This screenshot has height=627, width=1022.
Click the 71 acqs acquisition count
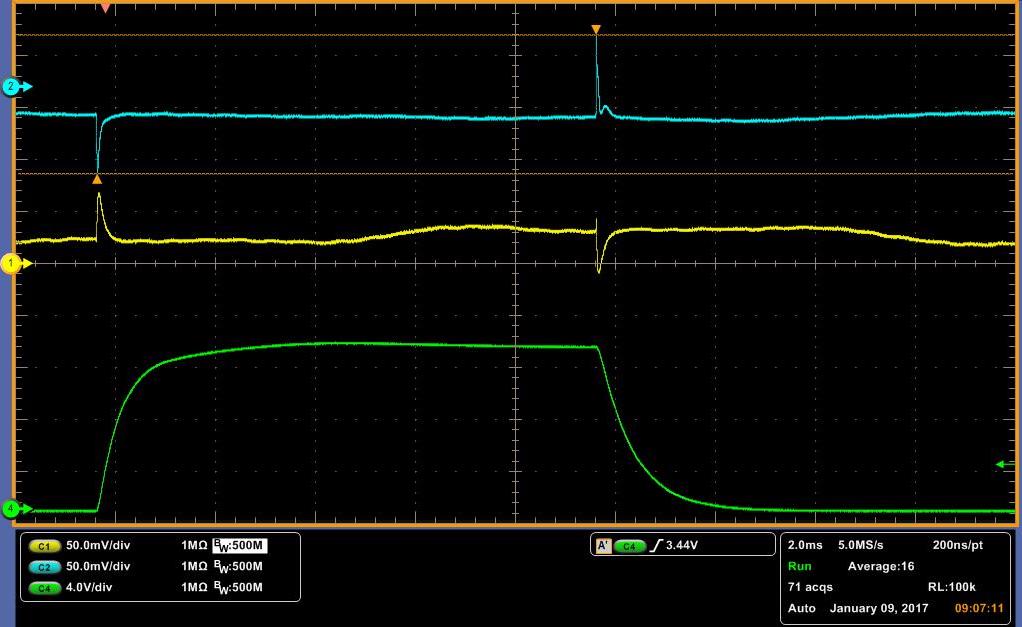(x=810, y=587)
